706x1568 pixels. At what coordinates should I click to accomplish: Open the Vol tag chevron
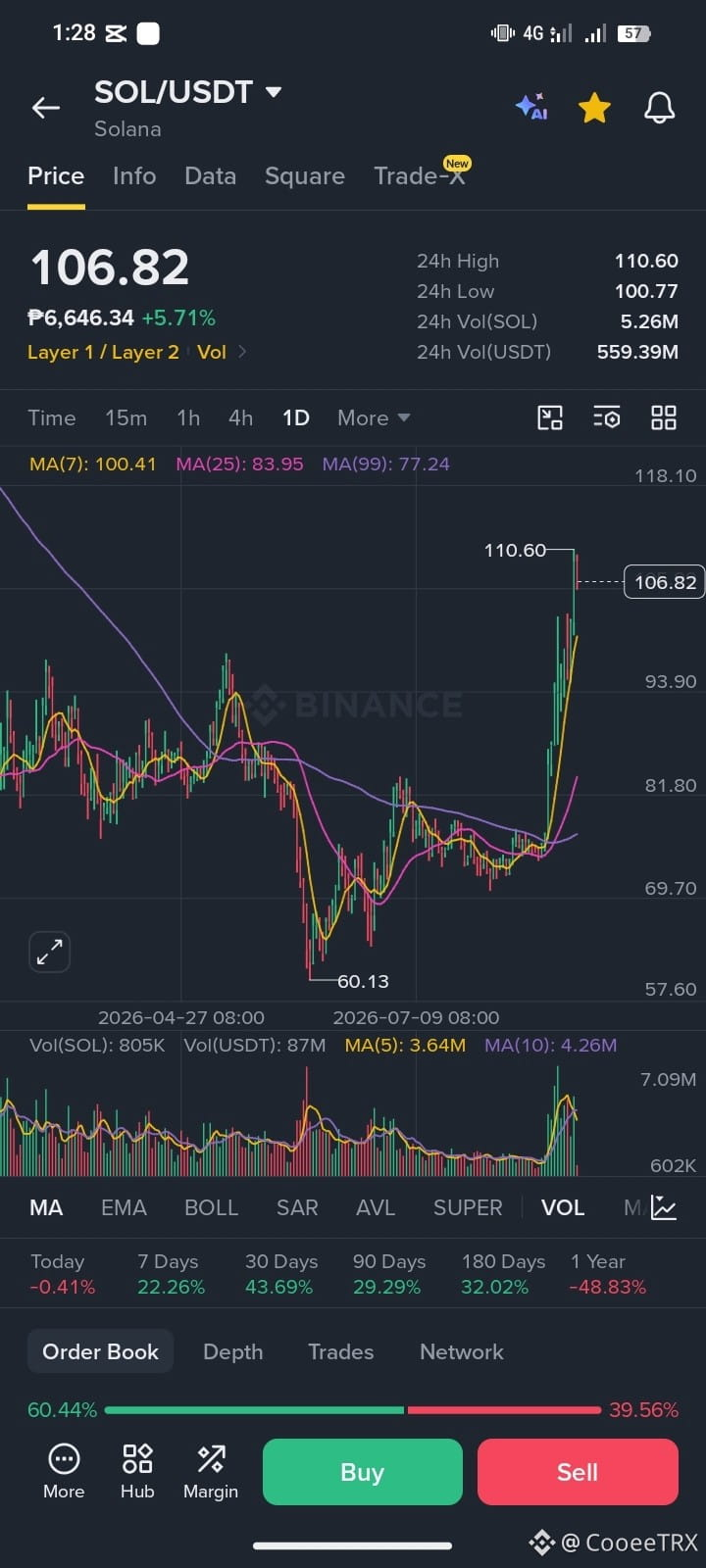click(242, 352)
